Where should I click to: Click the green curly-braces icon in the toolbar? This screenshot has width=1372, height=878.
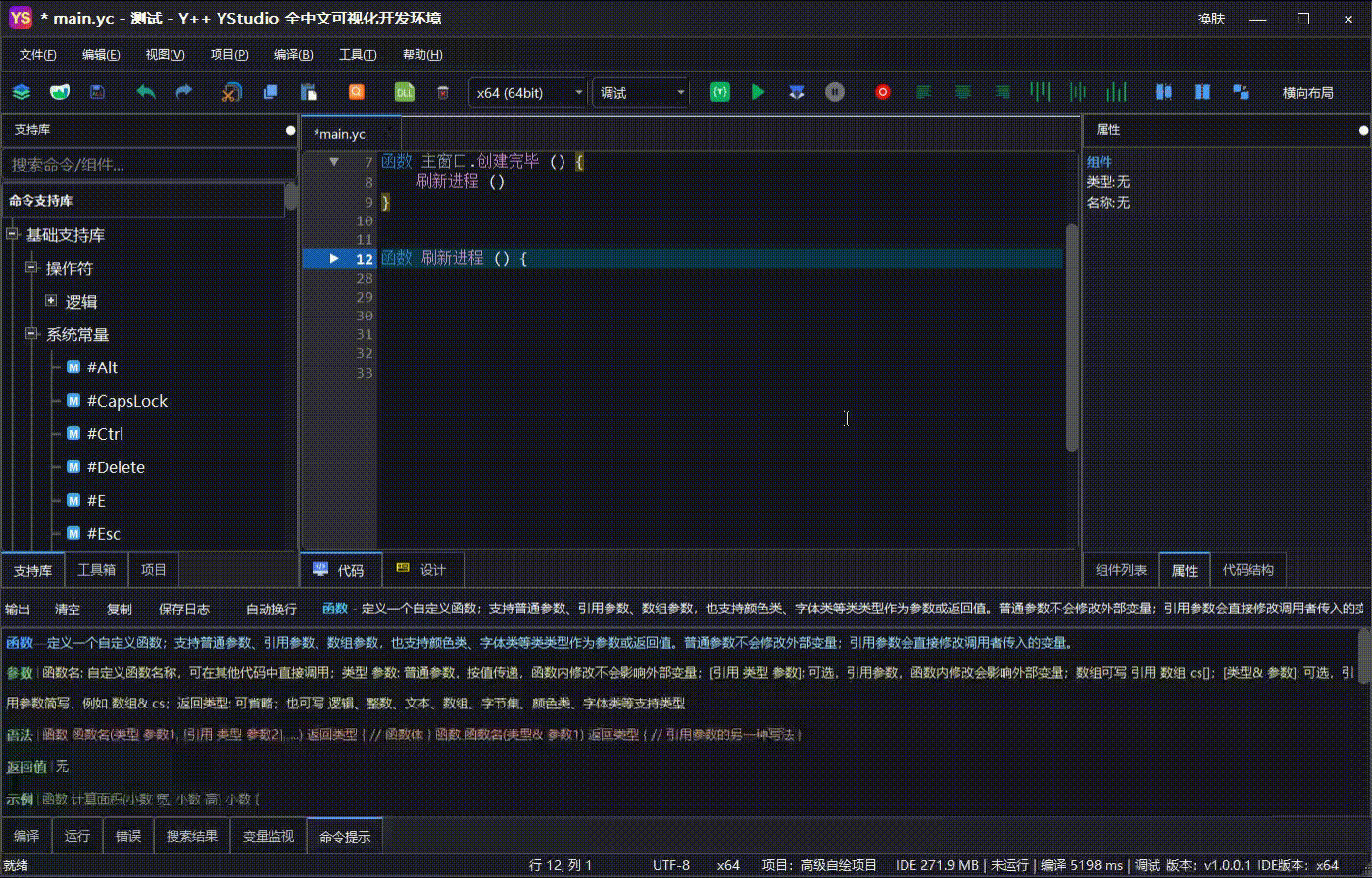(x=720, y=92)
